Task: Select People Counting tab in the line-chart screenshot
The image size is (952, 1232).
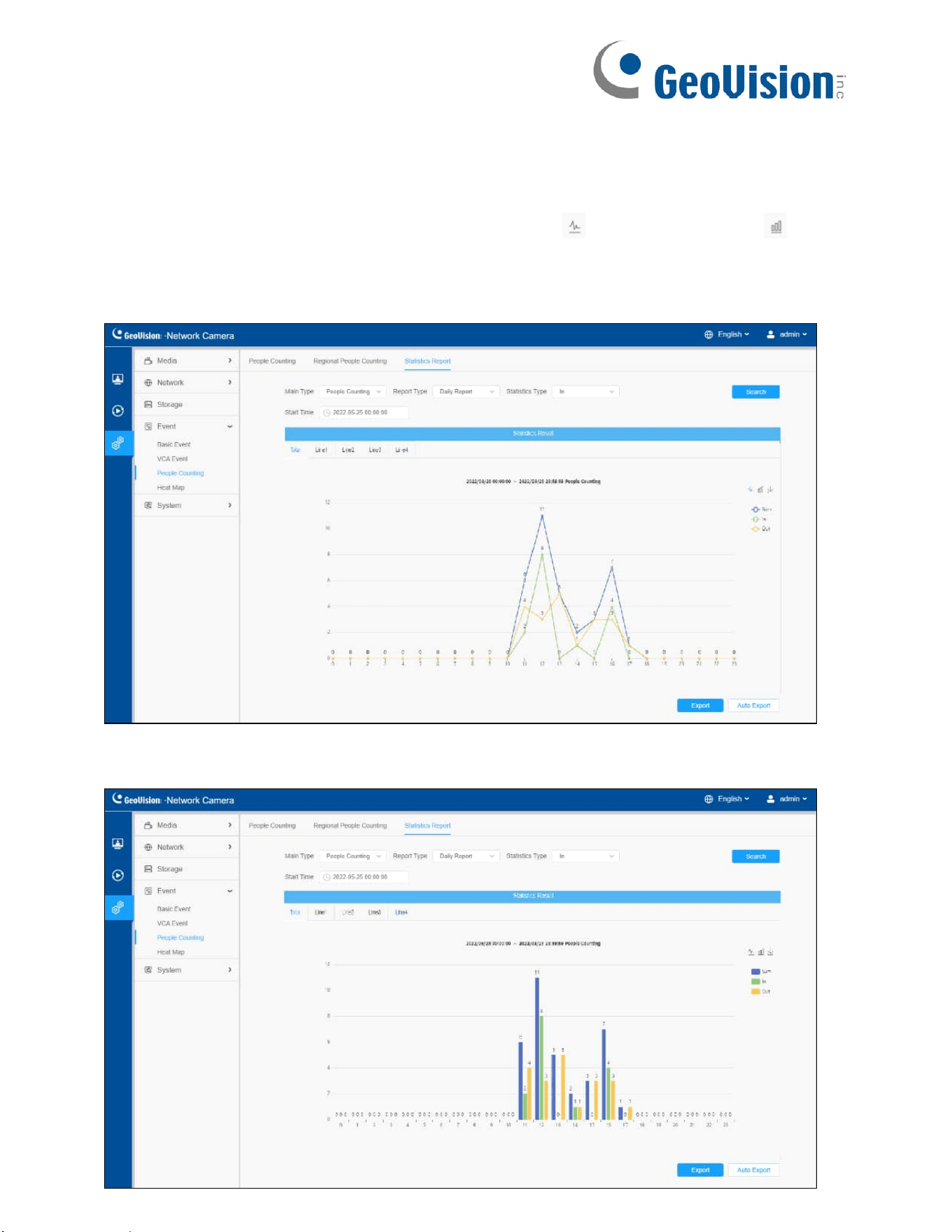Action: point(272,361)
